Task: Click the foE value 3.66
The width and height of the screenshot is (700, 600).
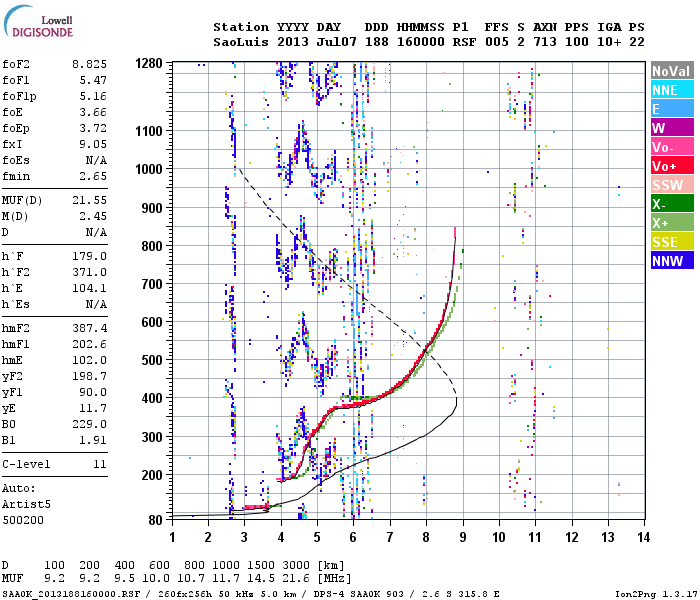Action: tap(93, 112)
